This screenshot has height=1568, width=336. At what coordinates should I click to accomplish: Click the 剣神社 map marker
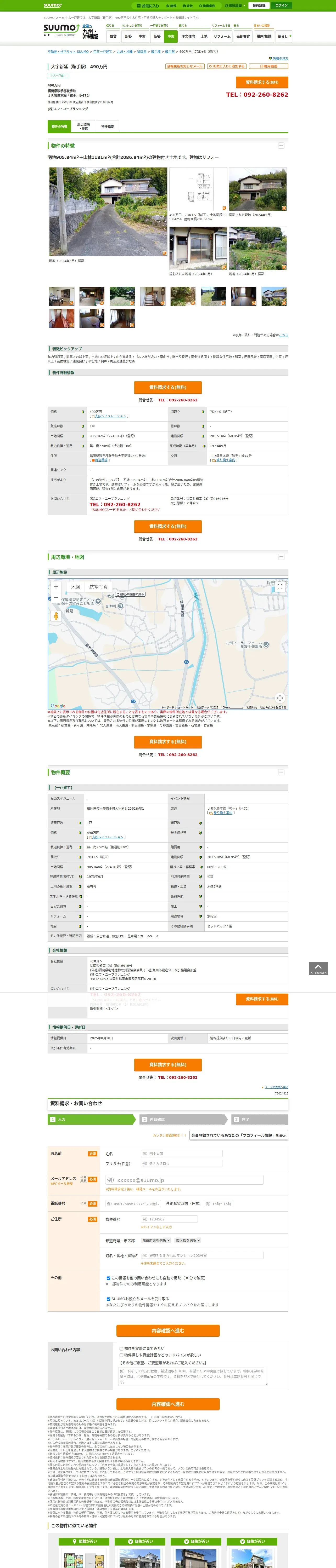click(x=121, y=606)
